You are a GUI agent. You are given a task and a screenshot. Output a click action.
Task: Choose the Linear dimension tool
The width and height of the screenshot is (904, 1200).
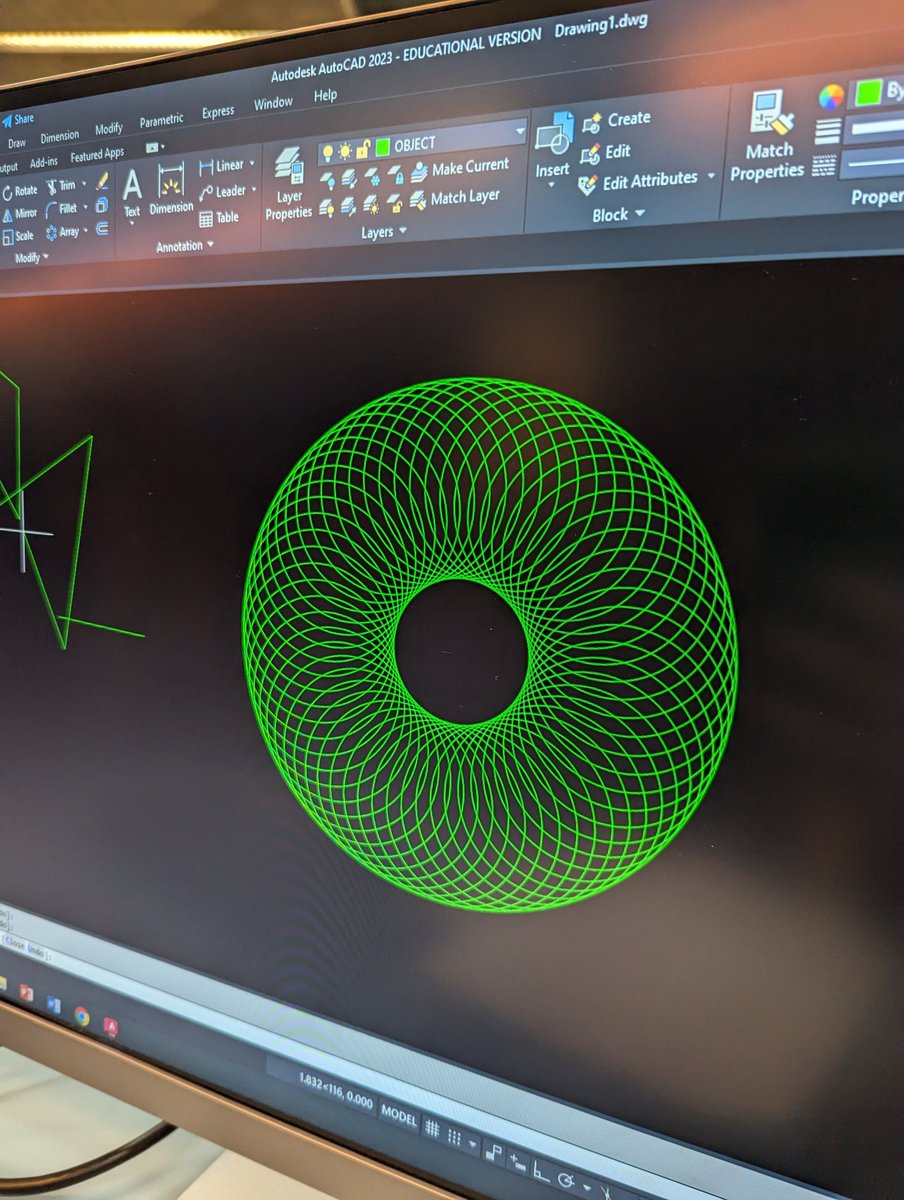point(221,166)
